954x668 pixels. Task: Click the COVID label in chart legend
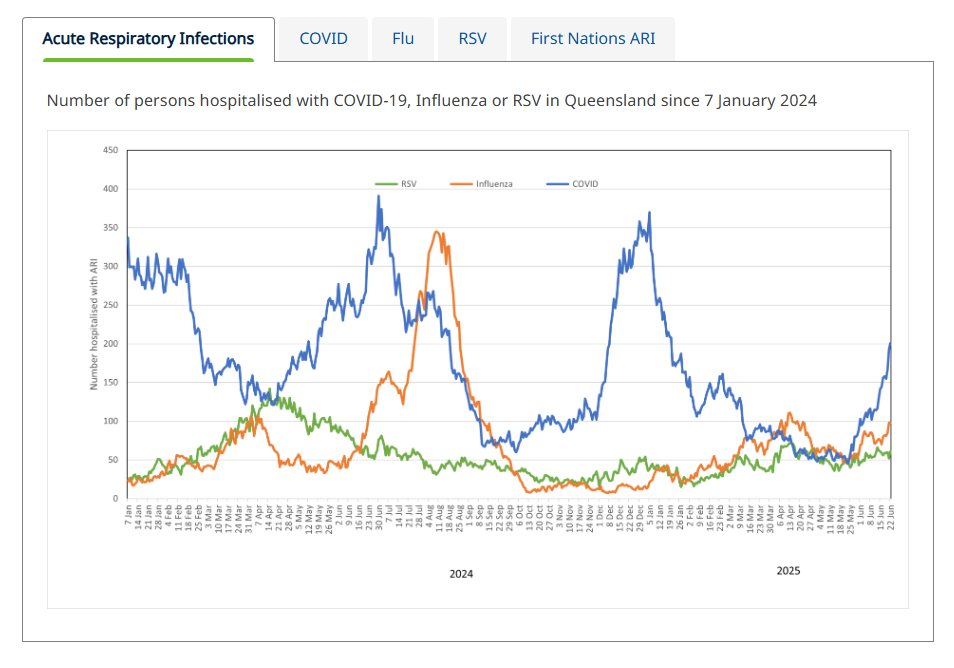tap(585, 184)
